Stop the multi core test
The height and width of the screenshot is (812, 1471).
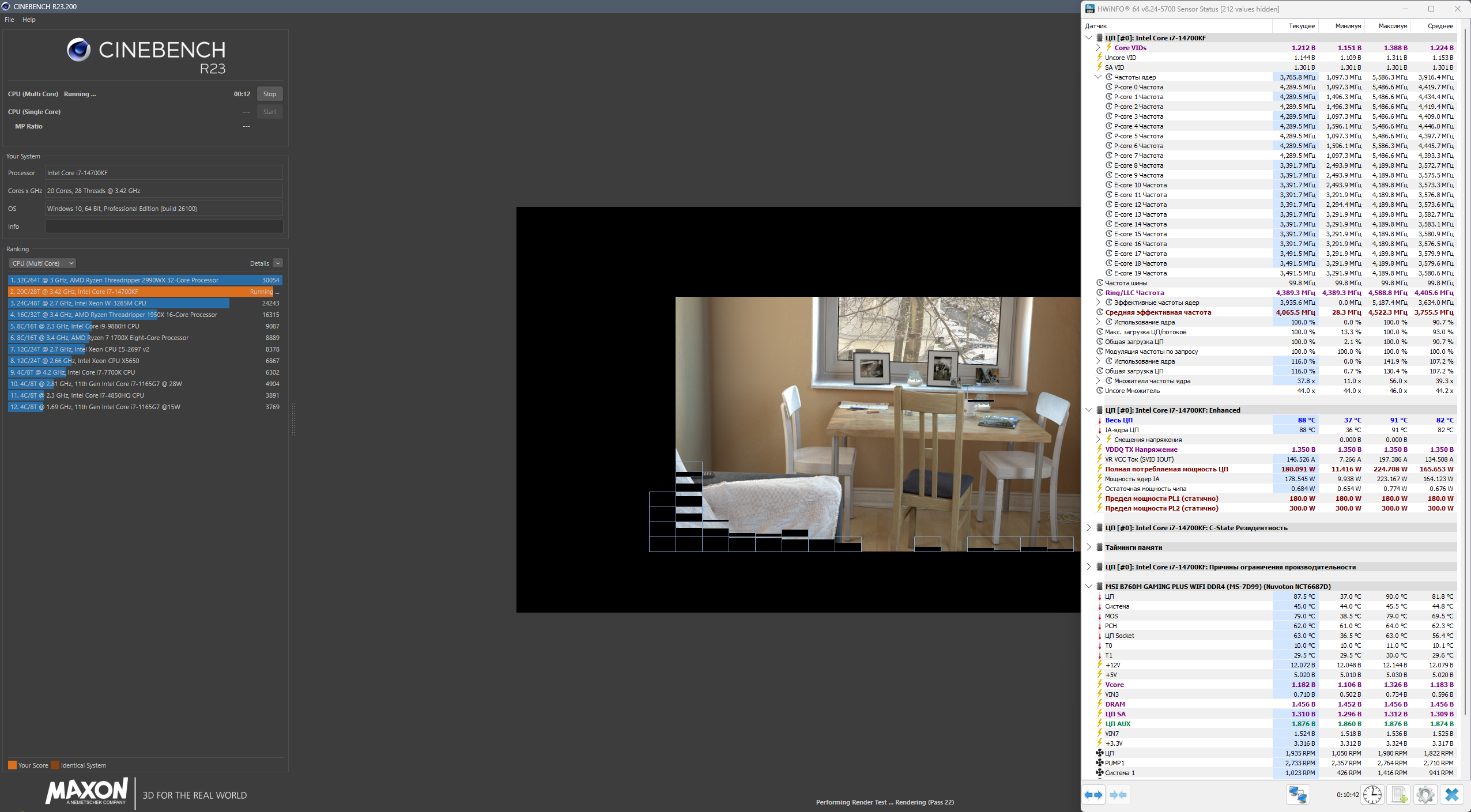(269, 94)
